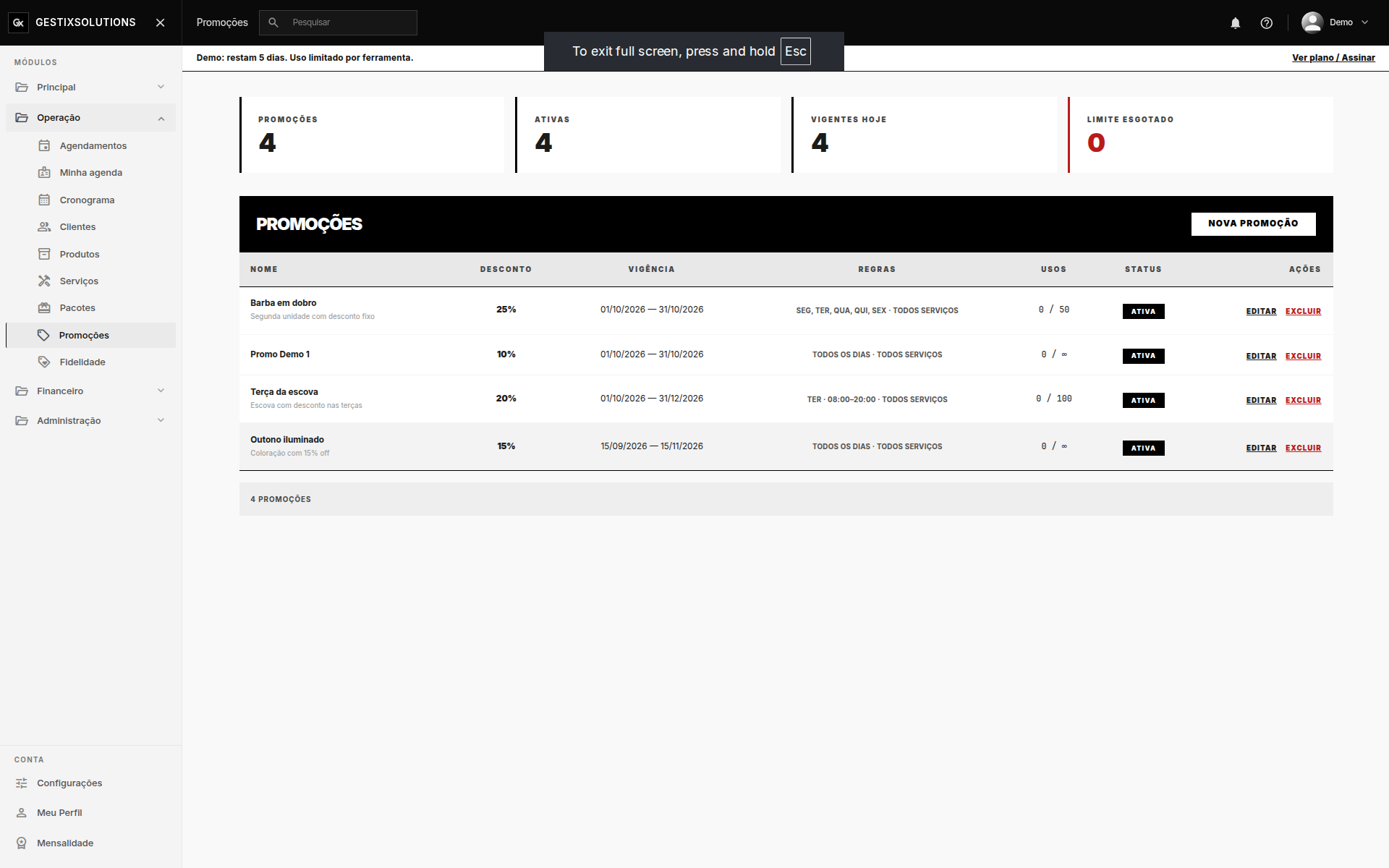
Task: Click the Serviços tools icon
Action: pyautogui.click(x=44, y=281)
